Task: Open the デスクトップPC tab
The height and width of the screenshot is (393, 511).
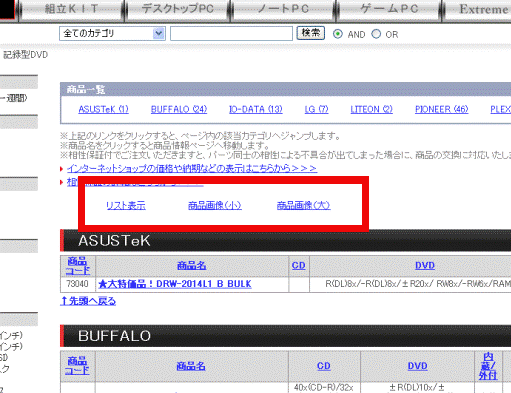Action: 178,9
